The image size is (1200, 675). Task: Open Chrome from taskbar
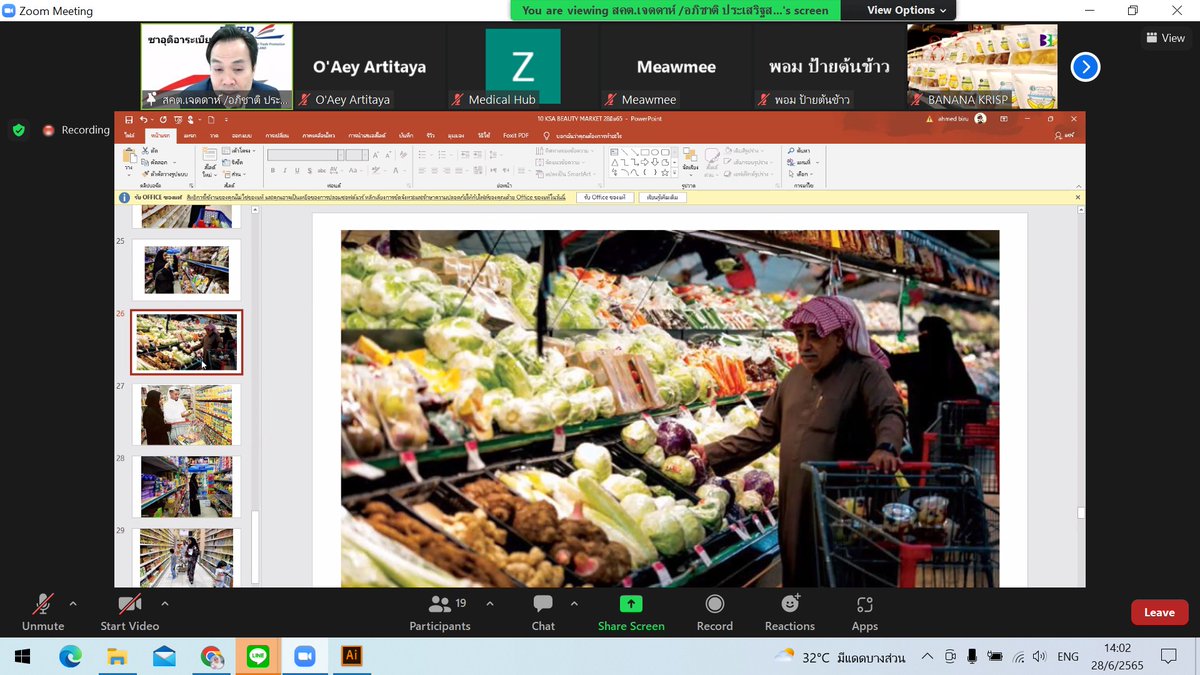(x=211, y=656)
